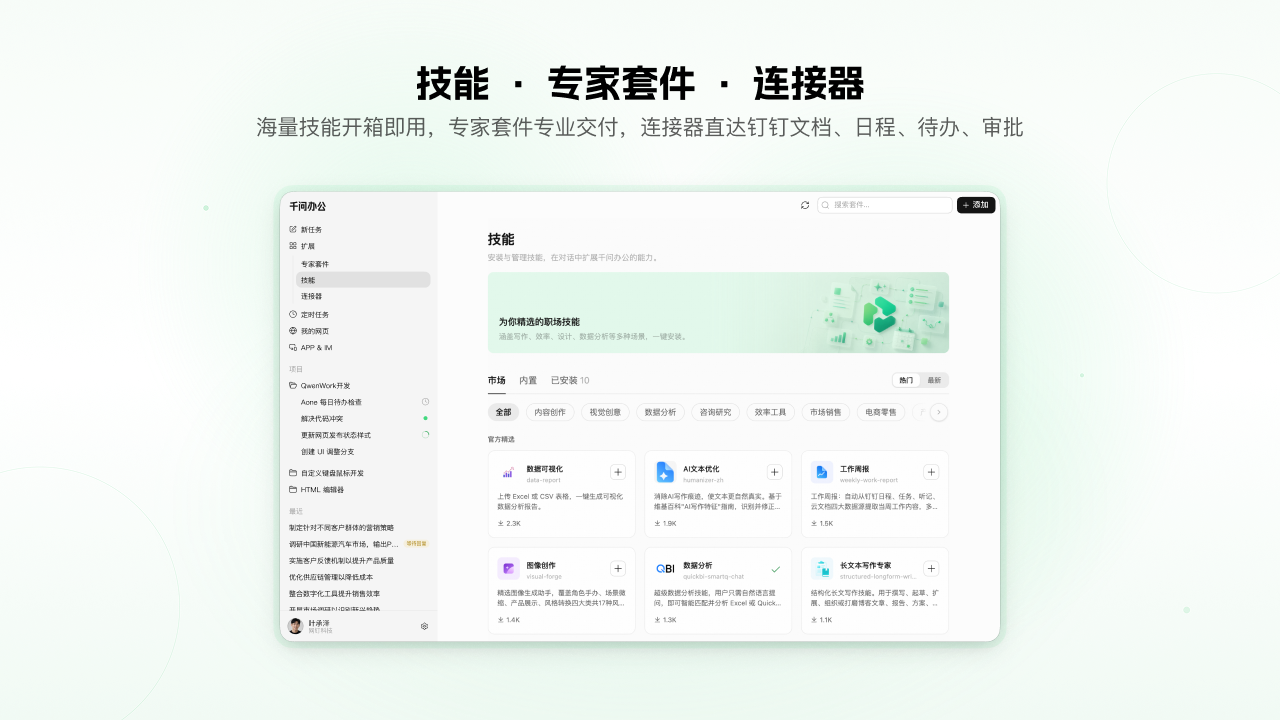Image resolution: width=1280 pixels, height=720 pixels.
Task: Show more categories with the right chevron
Action: point(939,412)
